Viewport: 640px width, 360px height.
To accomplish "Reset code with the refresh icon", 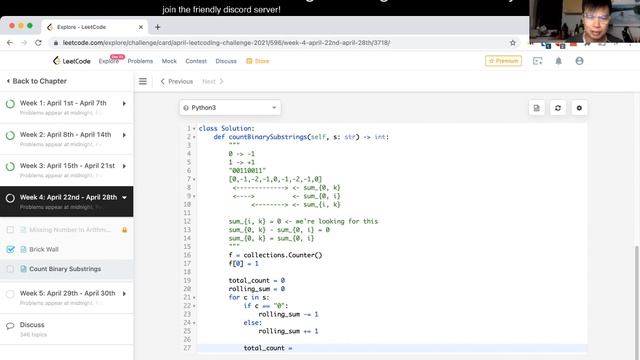I will [558, 108].
